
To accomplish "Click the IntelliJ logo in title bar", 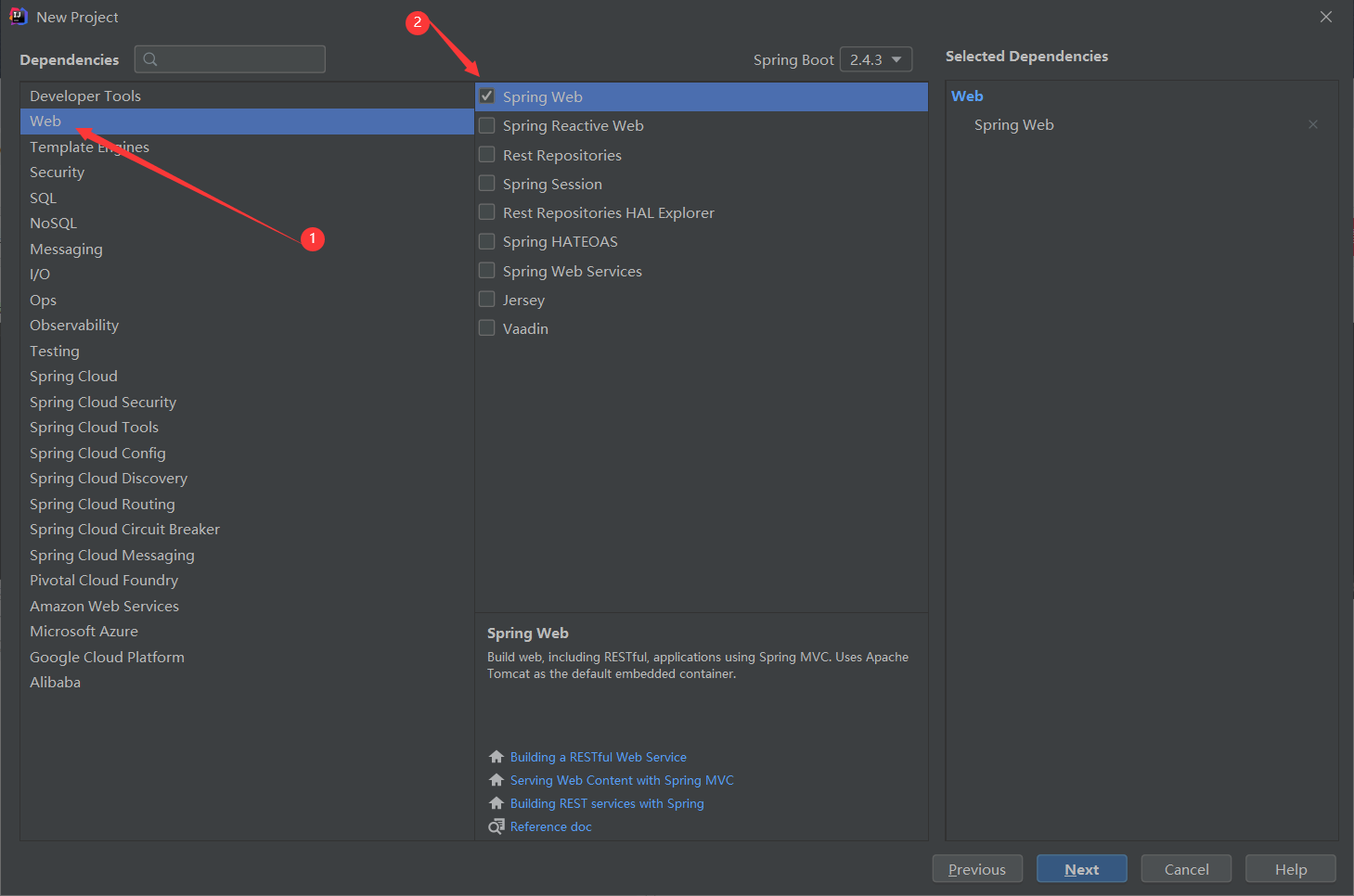I will [18, 17].
